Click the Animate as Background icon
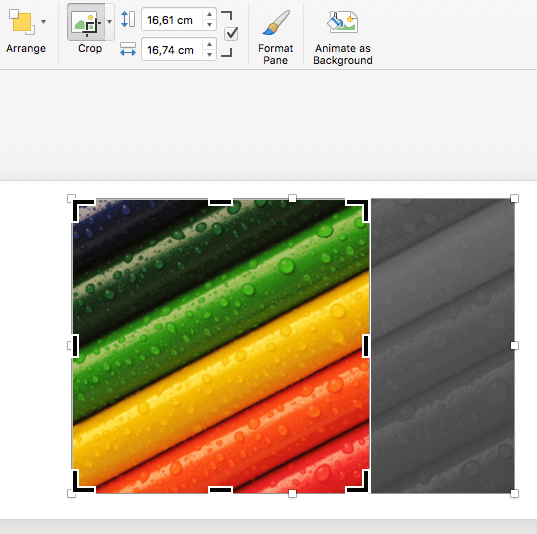The image size is (537, 534). point(342,23)
